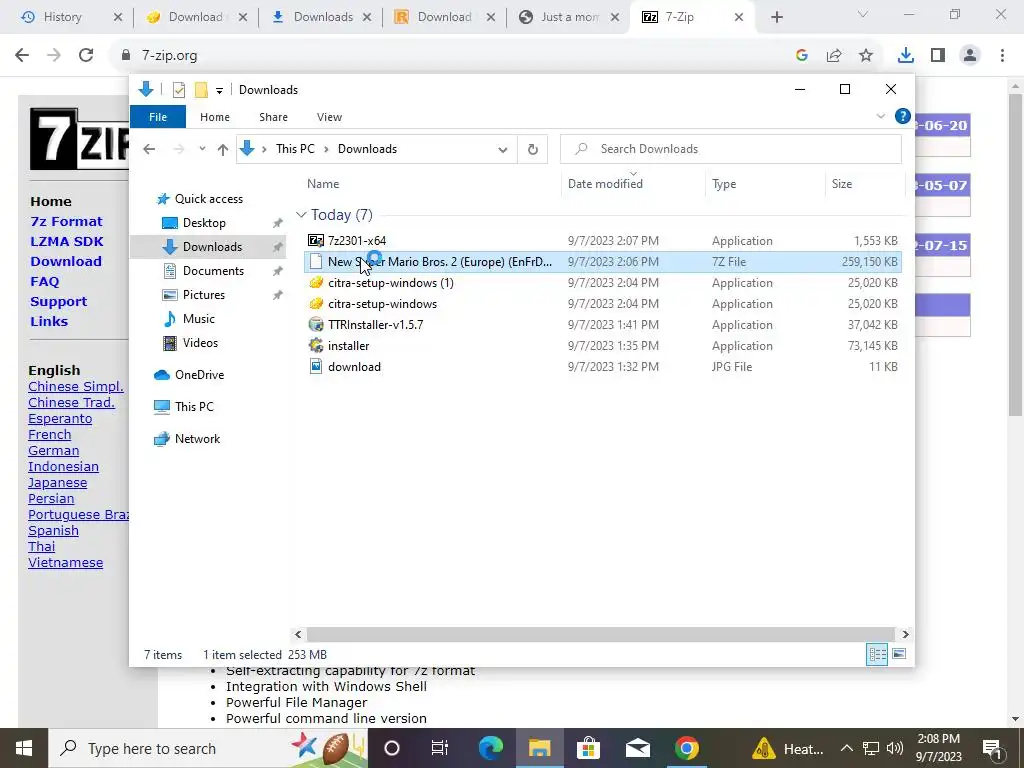The height and width of the screenshot is (768, 1024).
Task: Open Chrome side panel icon
Action: pyautogui.click(x=938, y=56)
